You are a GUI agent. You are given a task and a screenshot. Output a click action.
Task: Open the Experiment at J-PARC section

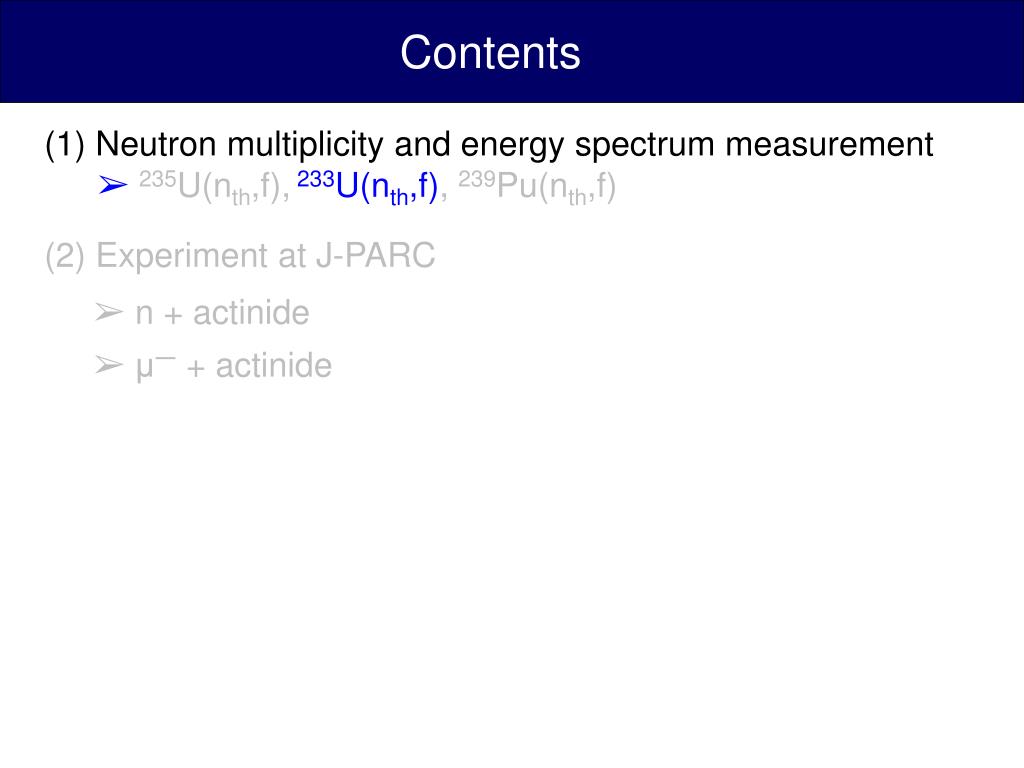pyautogui.click(x=240, y=255)
